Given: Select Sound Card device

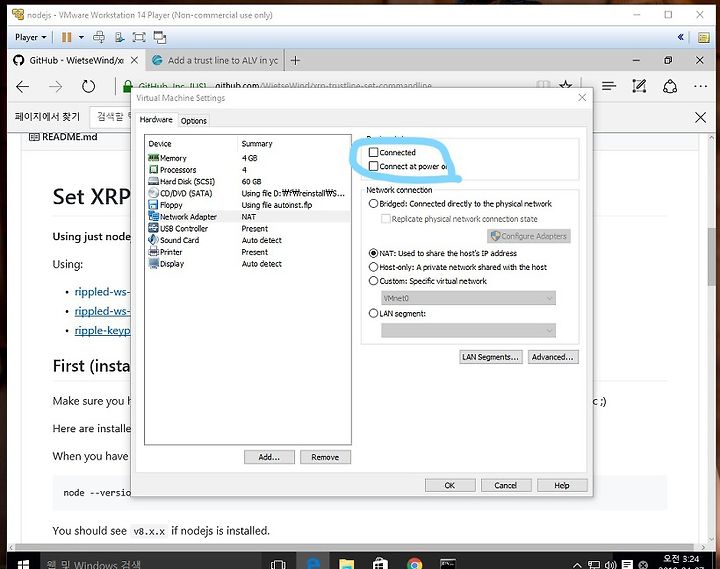Looking at the screenshot, I should click(248, 240).
